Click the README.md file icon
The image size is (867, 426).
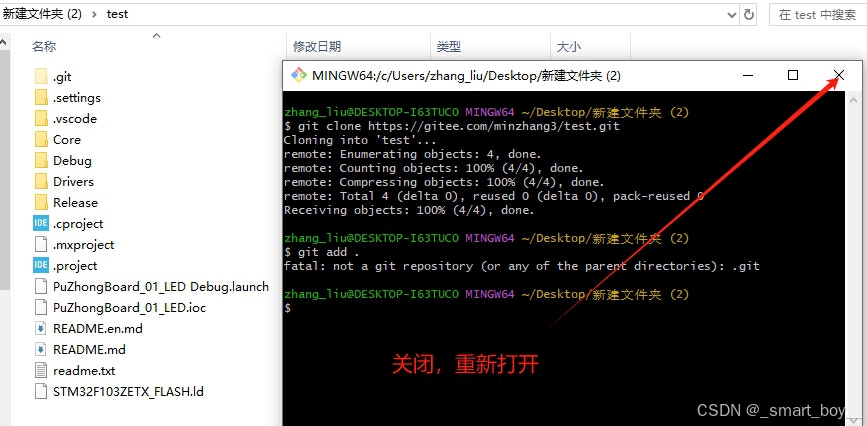pos(41,350)
